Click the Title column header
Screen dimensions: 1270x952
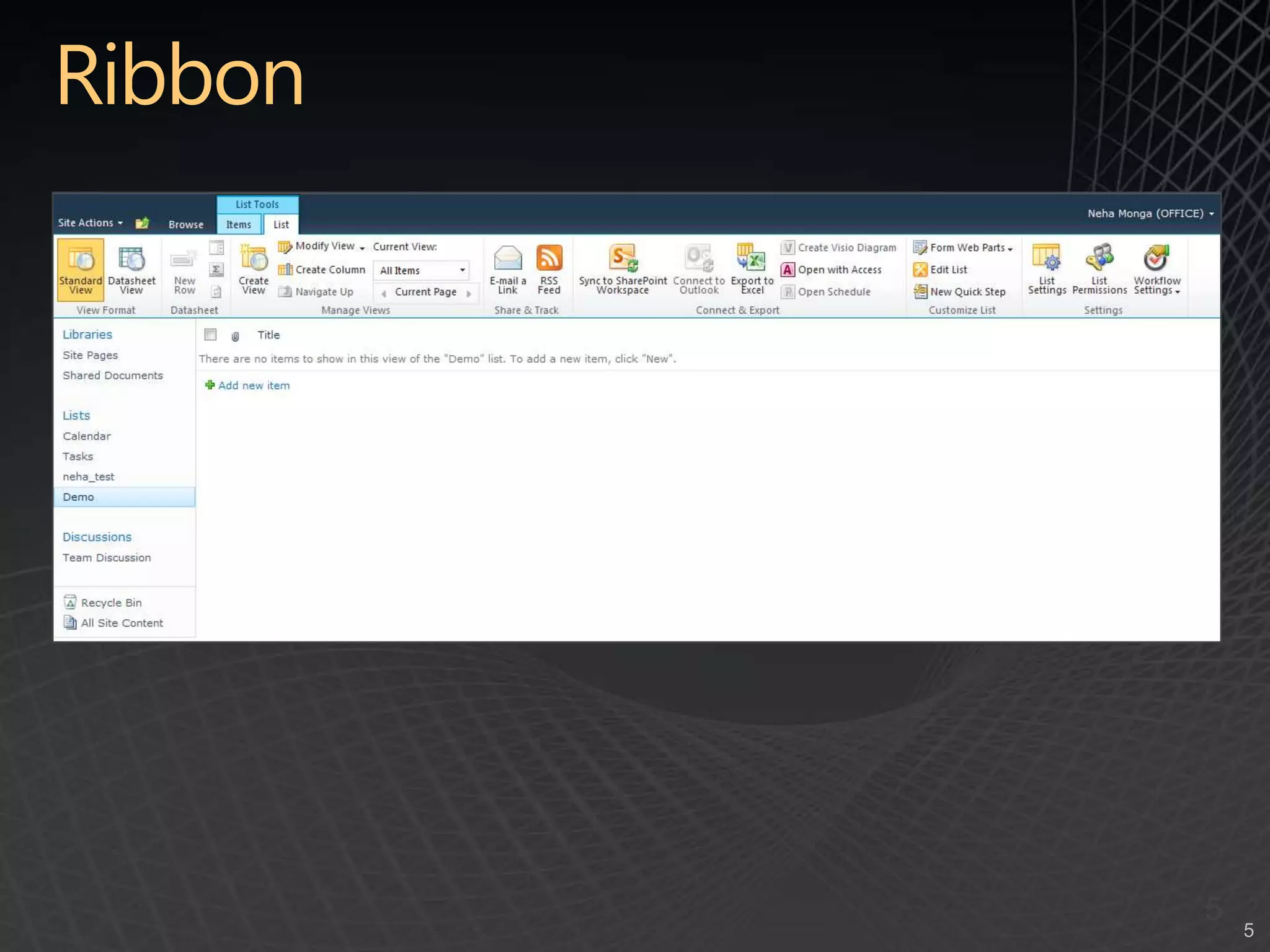pyautogui.click(x=269, y=335)
